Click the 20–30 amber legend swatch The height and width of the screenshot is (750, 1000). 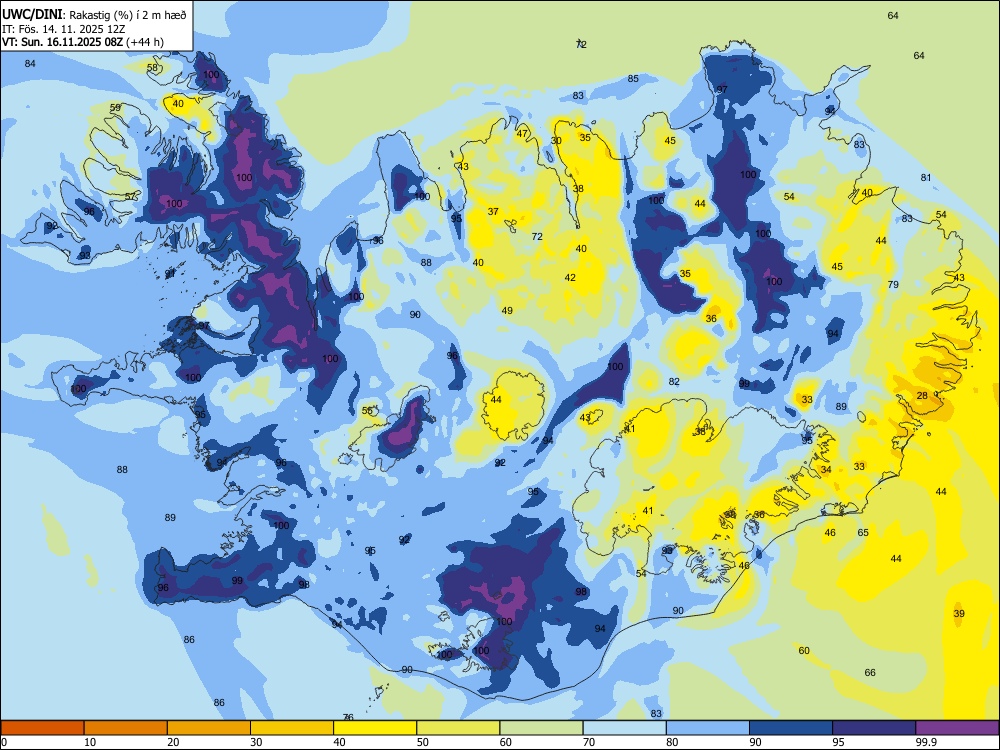pyautogui.click(x=209, y=728)
